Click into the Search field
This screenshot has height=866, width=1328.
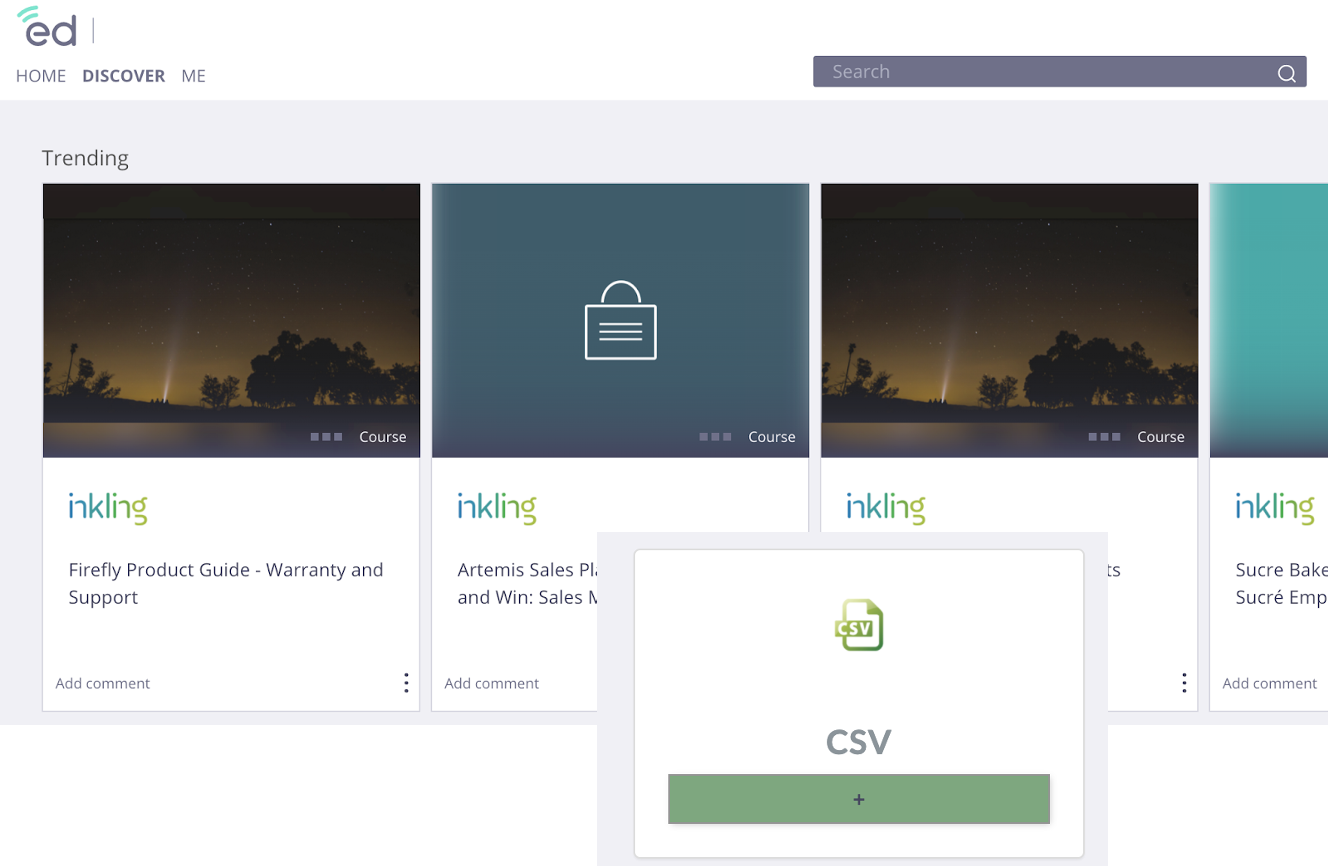click(x=1060, y=72)
